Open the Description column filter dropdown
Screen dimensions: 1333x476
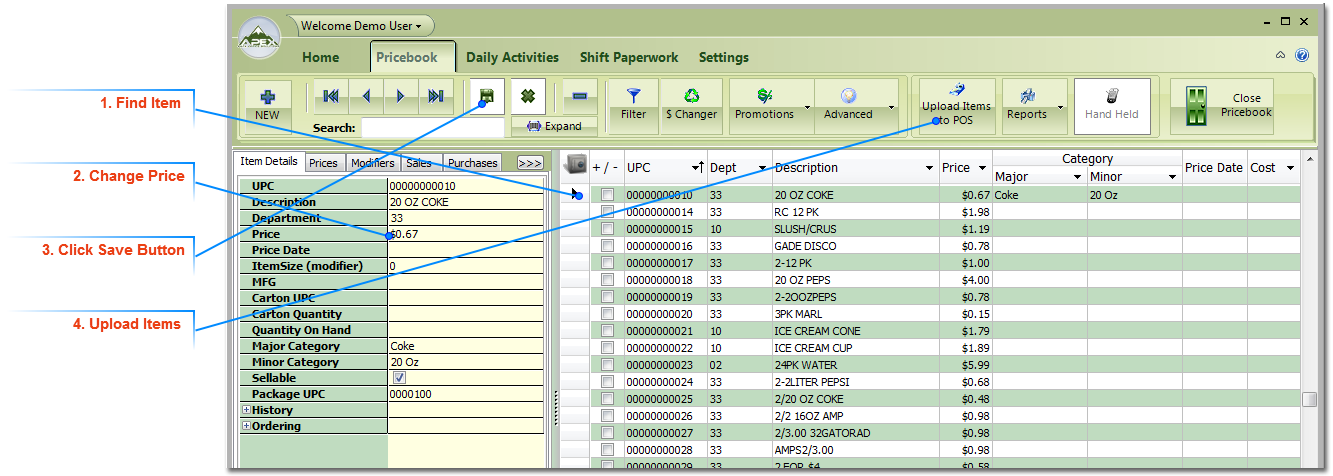[930, 168]
